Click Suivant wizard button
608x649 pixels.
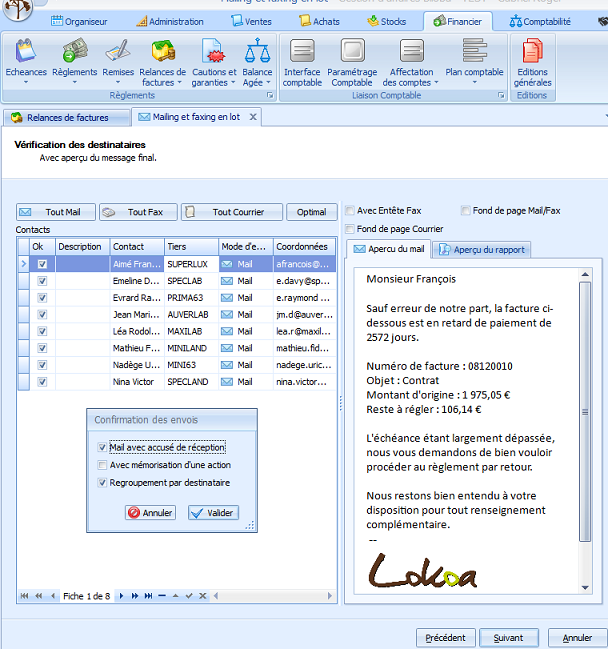point(509,638)
